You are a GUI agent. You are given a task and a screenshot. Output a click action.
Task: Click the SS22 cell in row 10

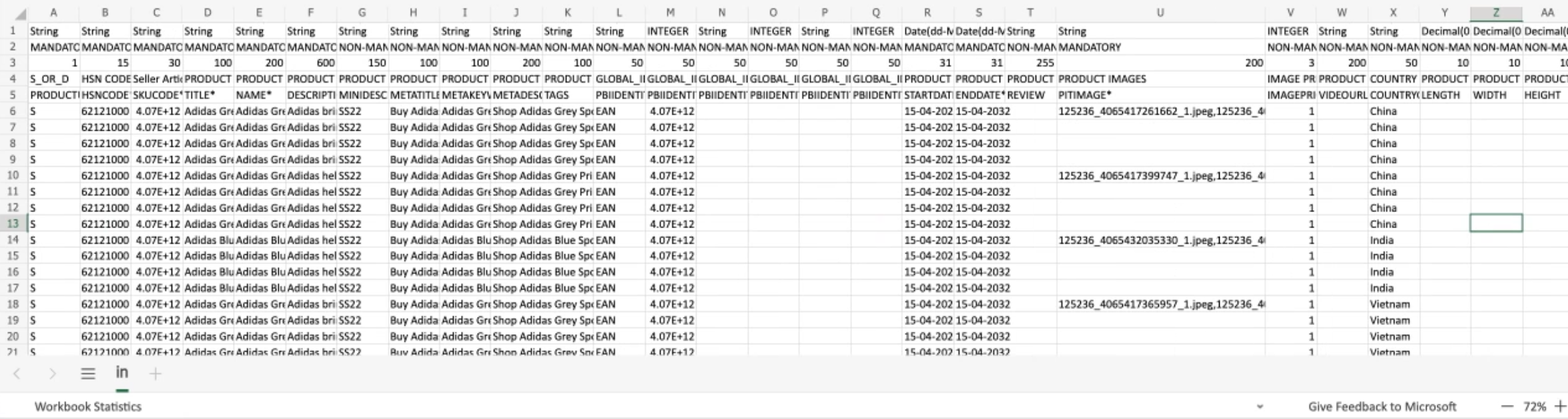pyautogui.click(x=362, y=175)
